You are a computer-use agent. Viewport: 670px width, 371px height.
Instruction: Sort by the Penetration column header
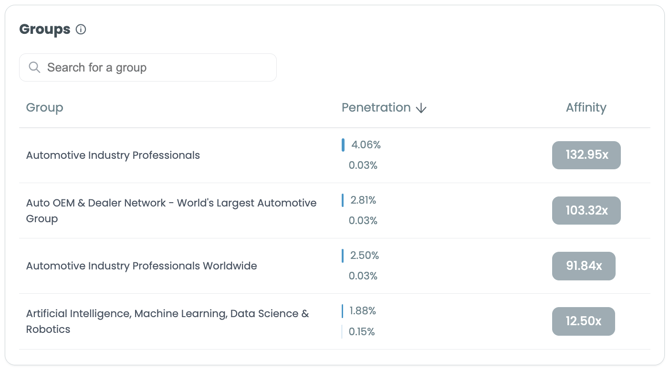(376, 108)
